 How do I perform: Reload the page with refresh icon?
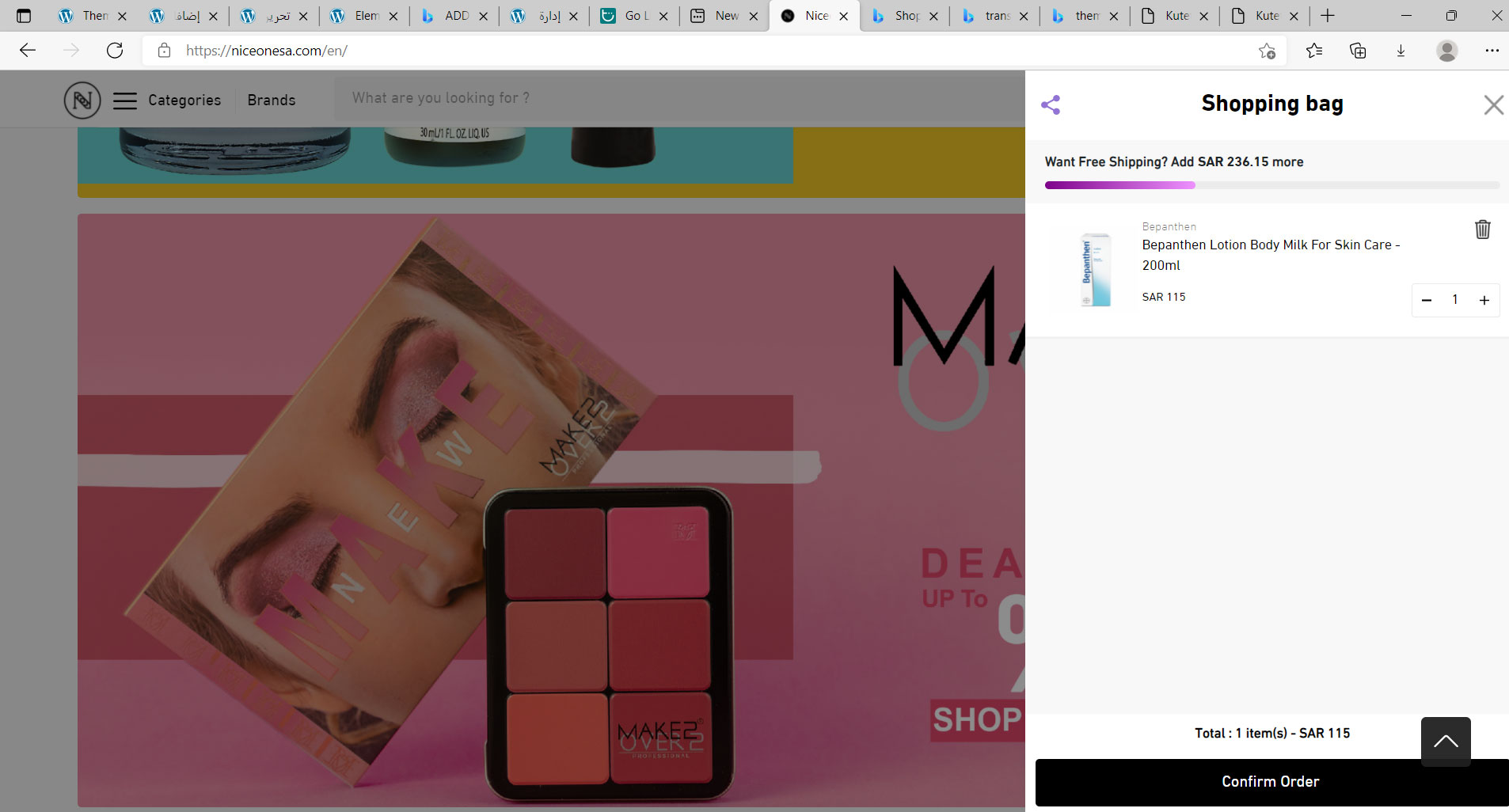click(115, 51)
